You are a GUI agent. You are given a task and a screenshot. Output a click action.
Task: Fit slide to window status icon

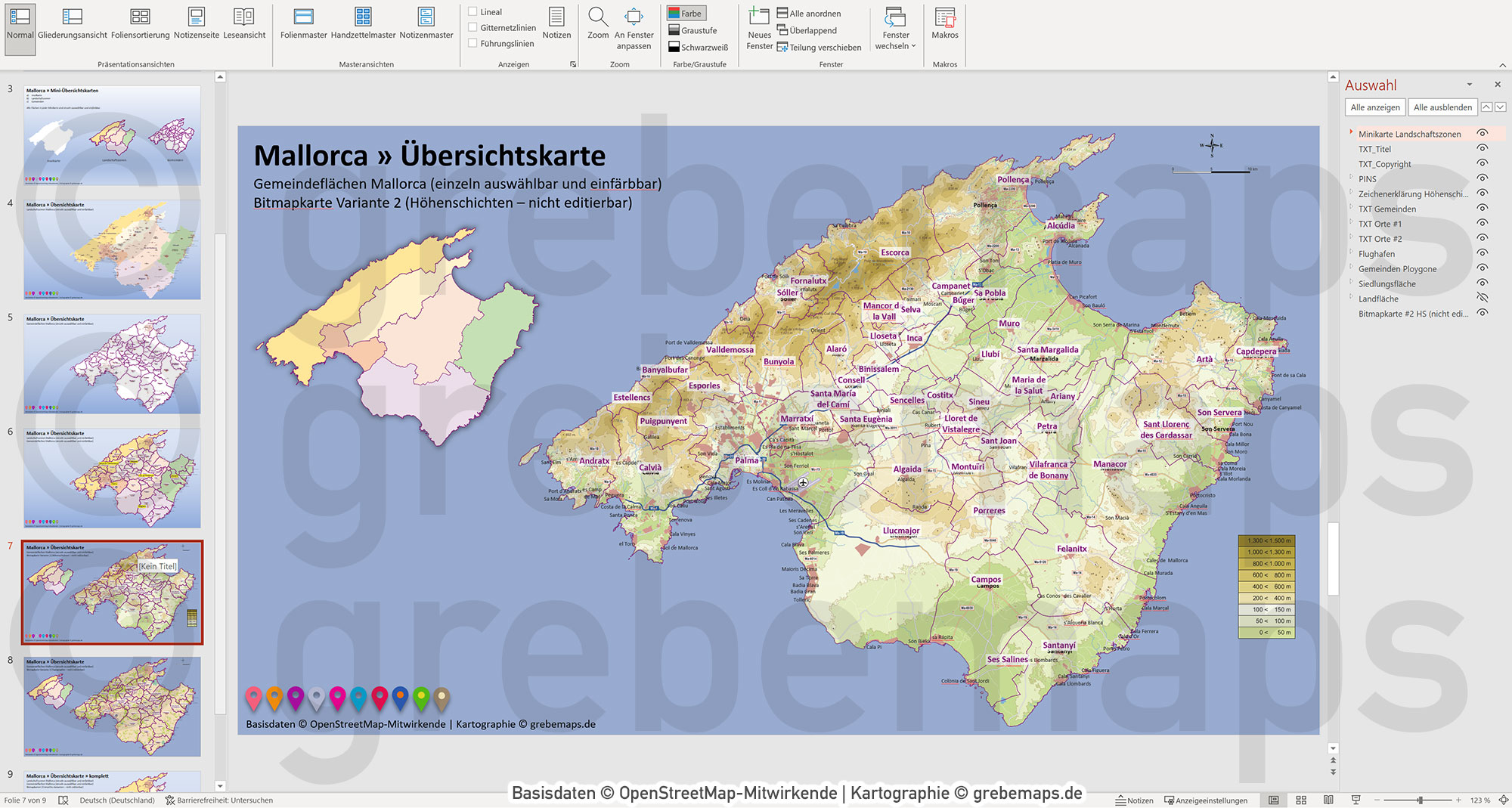pos(1504,800)
